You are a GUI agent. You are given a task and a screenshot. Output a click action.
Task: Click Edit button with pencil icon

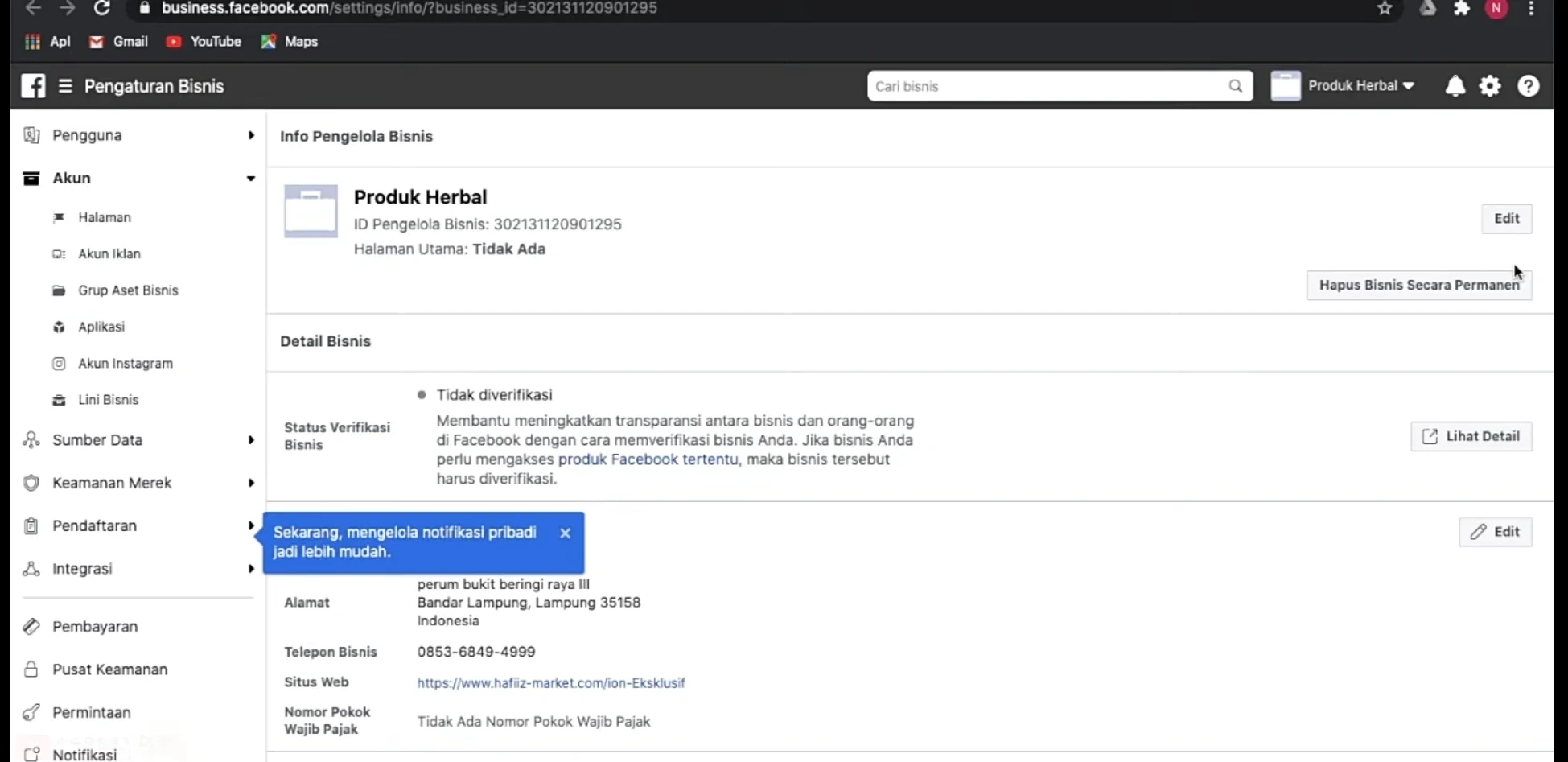click(x=1496, y=532)
